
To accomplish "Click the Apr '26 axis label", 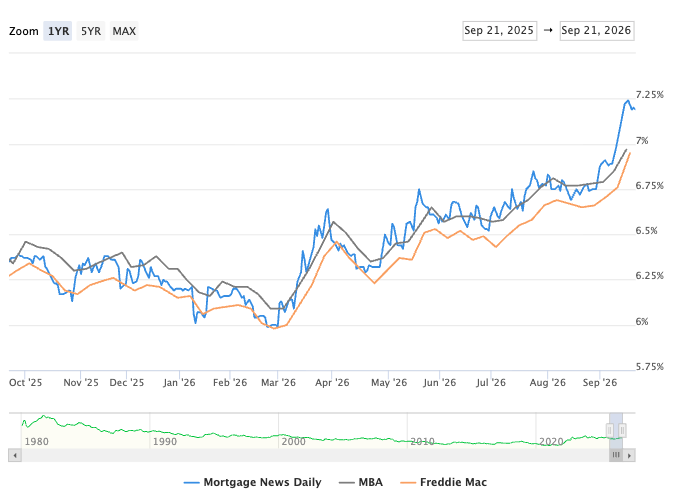I will (x=332, y=383).
